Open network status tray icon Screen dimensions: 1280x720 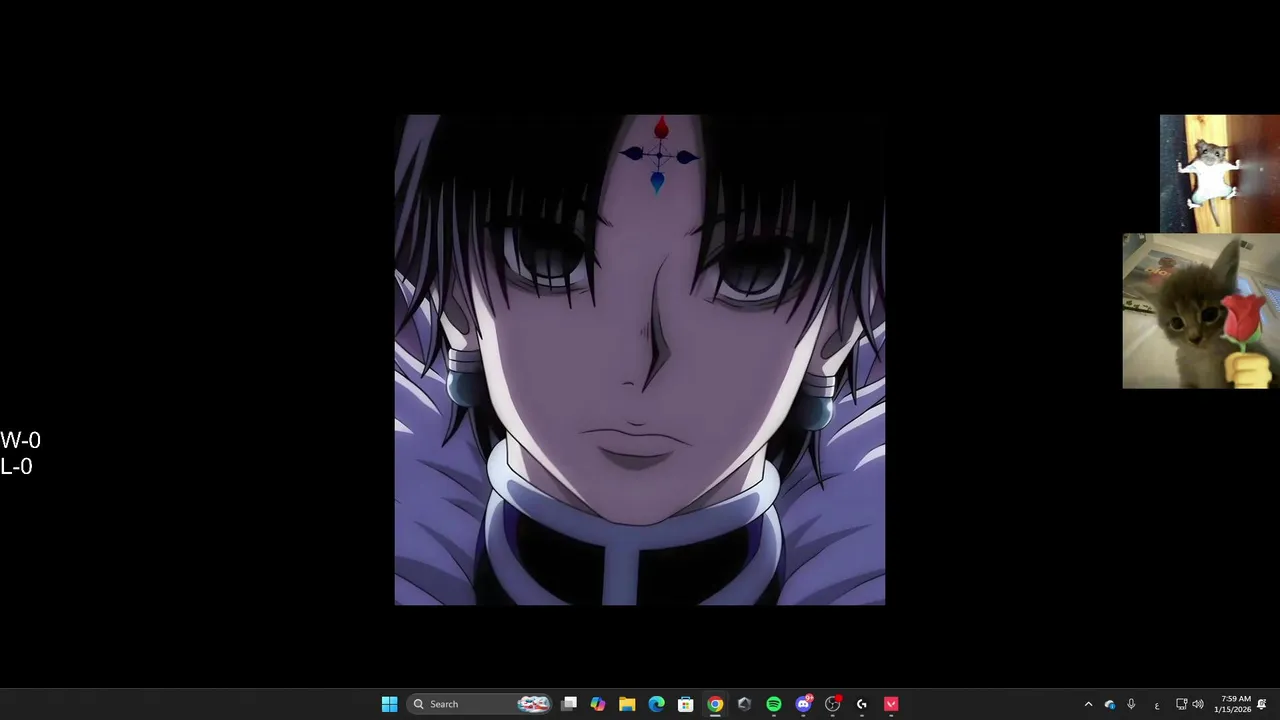[1181, 704]
